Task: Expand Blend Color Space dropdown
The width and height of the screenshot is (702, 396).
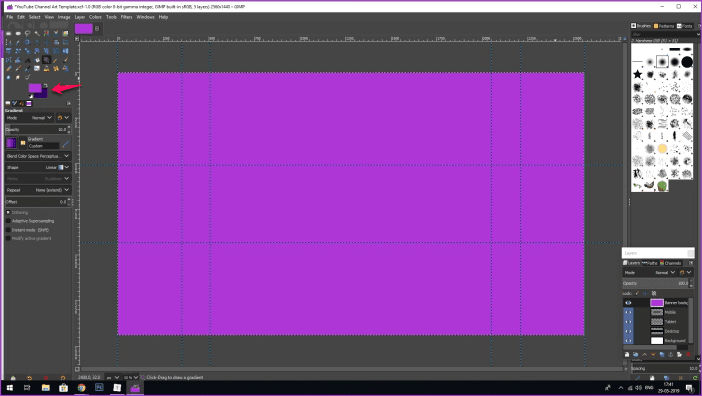Action: (x=38, y=156)
